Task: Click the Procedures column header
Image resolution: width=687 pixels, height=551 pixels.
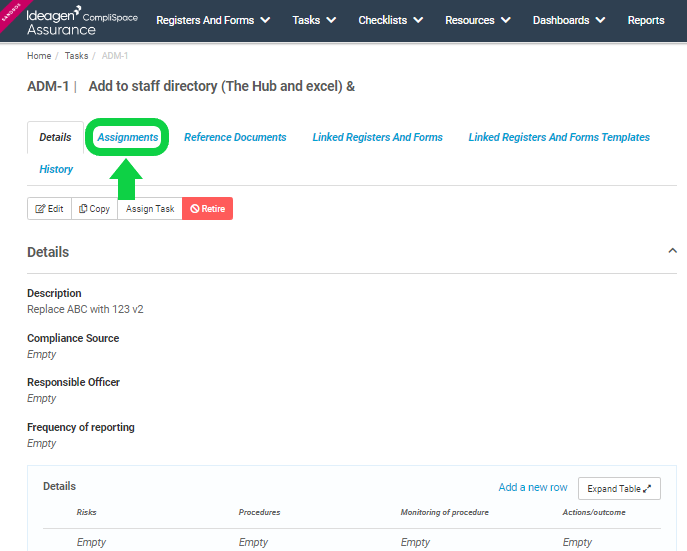Action: click(x=259, y=512)
